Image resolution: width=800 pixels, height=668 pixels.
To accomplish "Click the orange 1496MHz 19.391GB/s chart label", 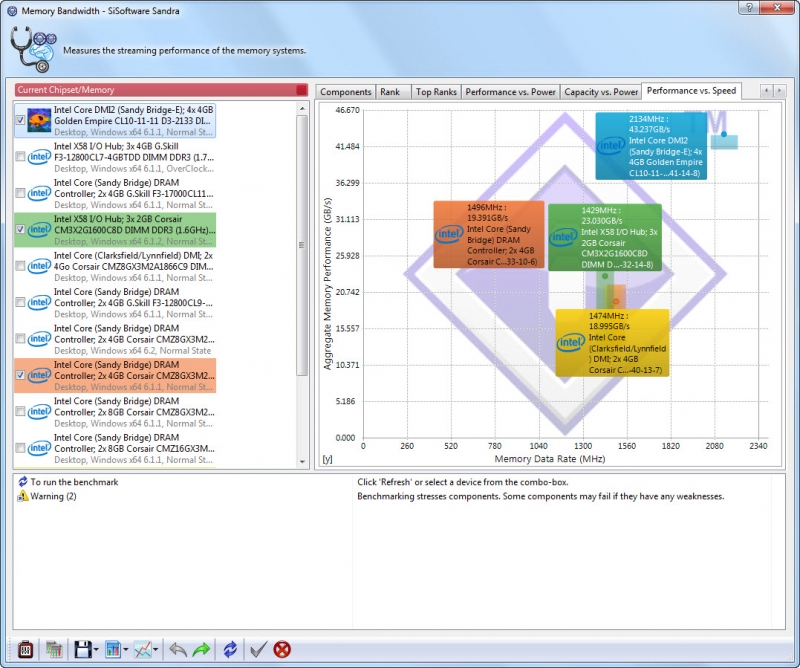I will click(x=489, y=234).
